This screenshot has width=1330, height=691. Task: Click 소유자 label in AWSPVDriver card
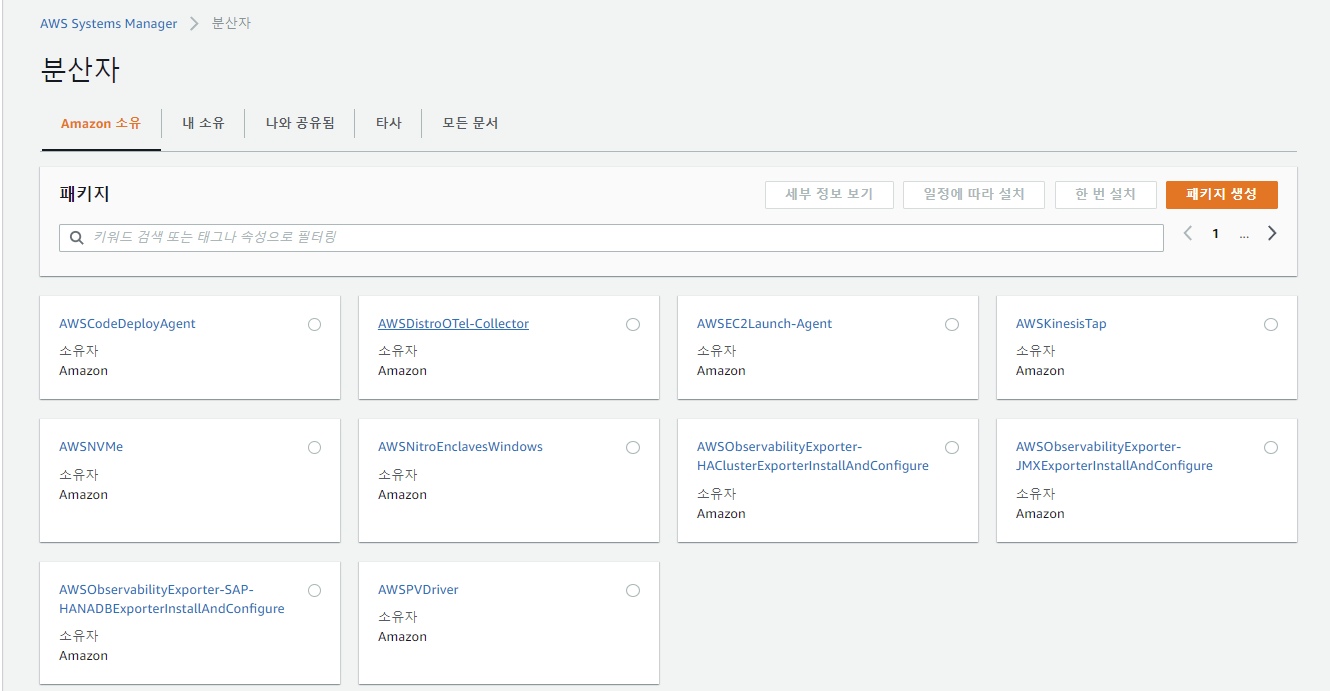click(x=397, y=617)
